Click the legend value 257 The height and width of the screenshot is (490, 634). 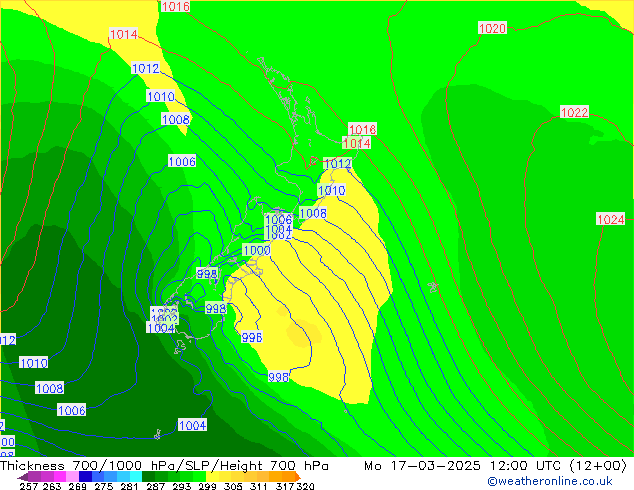(x=29, y=486)
